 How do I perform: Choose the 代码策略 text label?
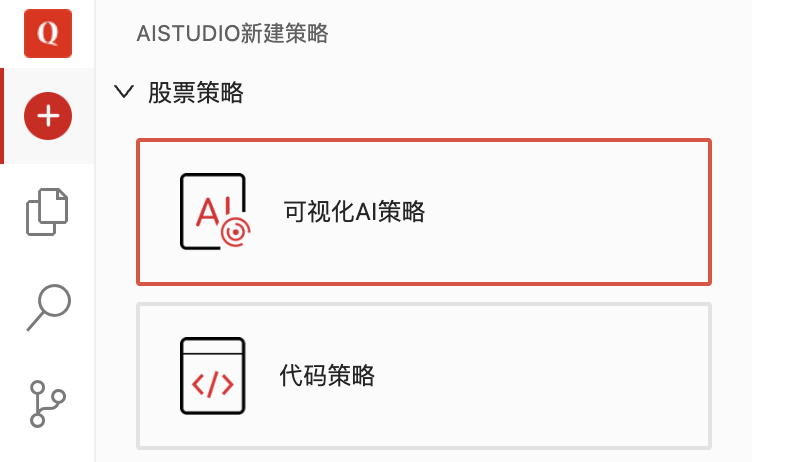(x=327, y=375)
